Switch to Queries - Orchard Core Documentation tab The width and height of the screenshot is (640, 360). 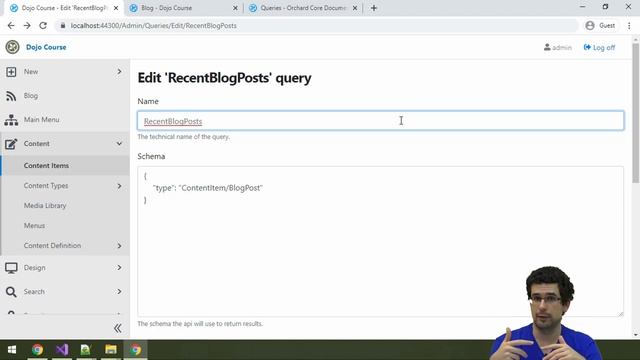303,8
